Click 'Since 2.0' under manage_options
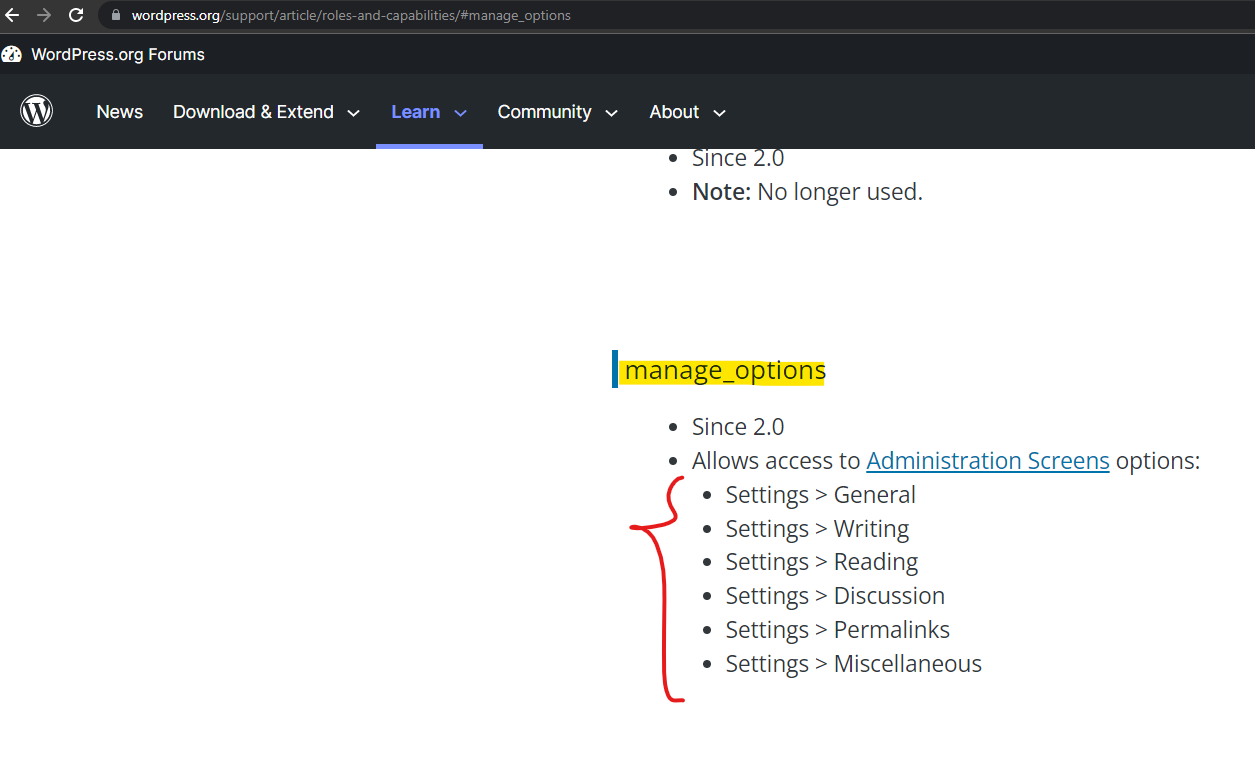Viewport: 1255px width, 764px height. coord(738,427)
